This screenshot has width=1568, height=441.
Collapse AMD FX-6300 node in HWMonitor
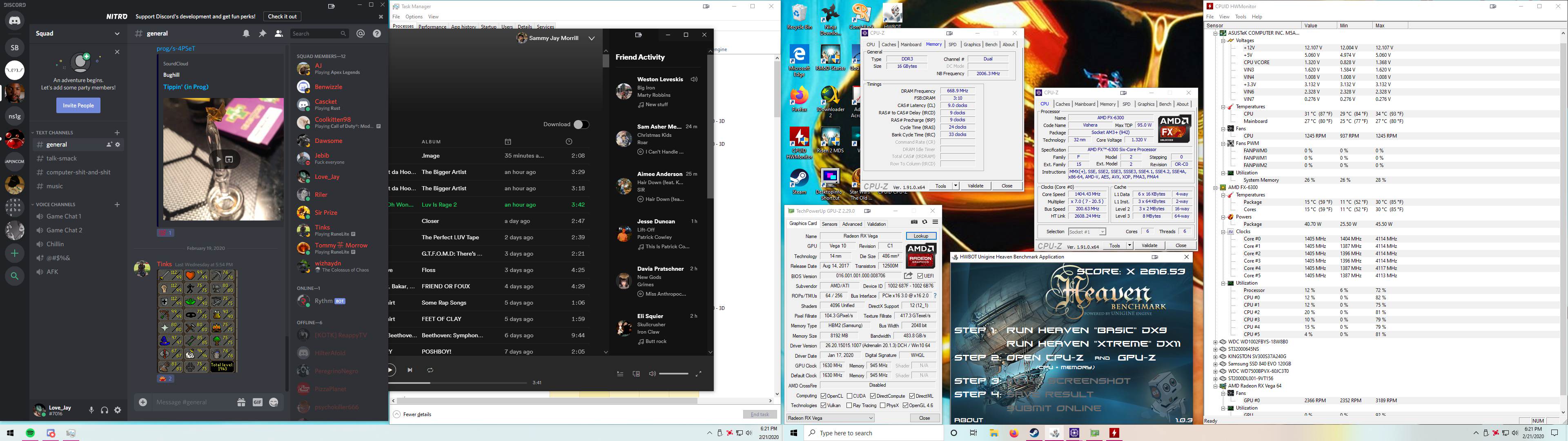click(x=1216, y=187)
